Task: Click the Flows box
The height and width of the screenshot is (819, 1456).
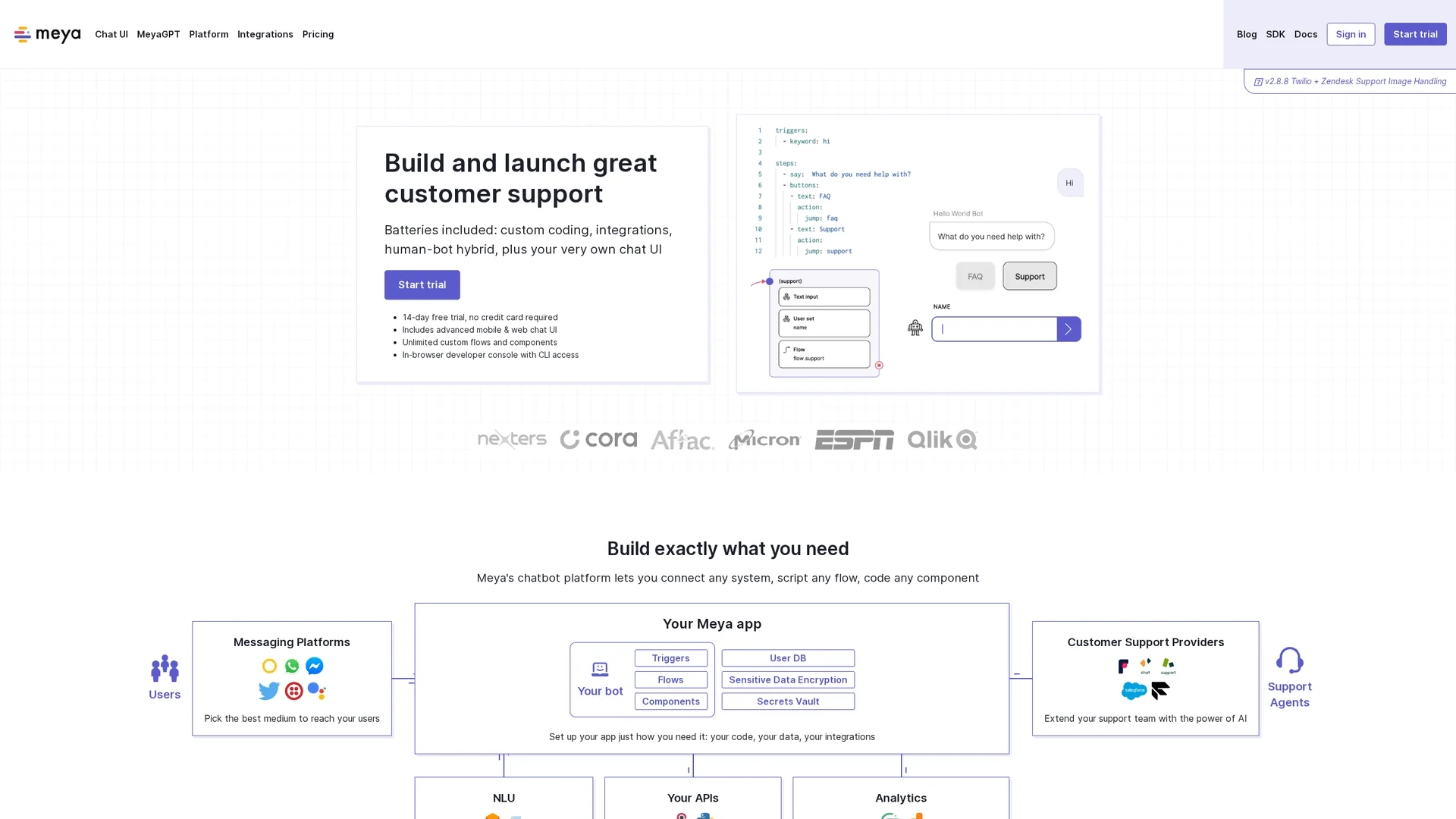Action: pos(670,680)
